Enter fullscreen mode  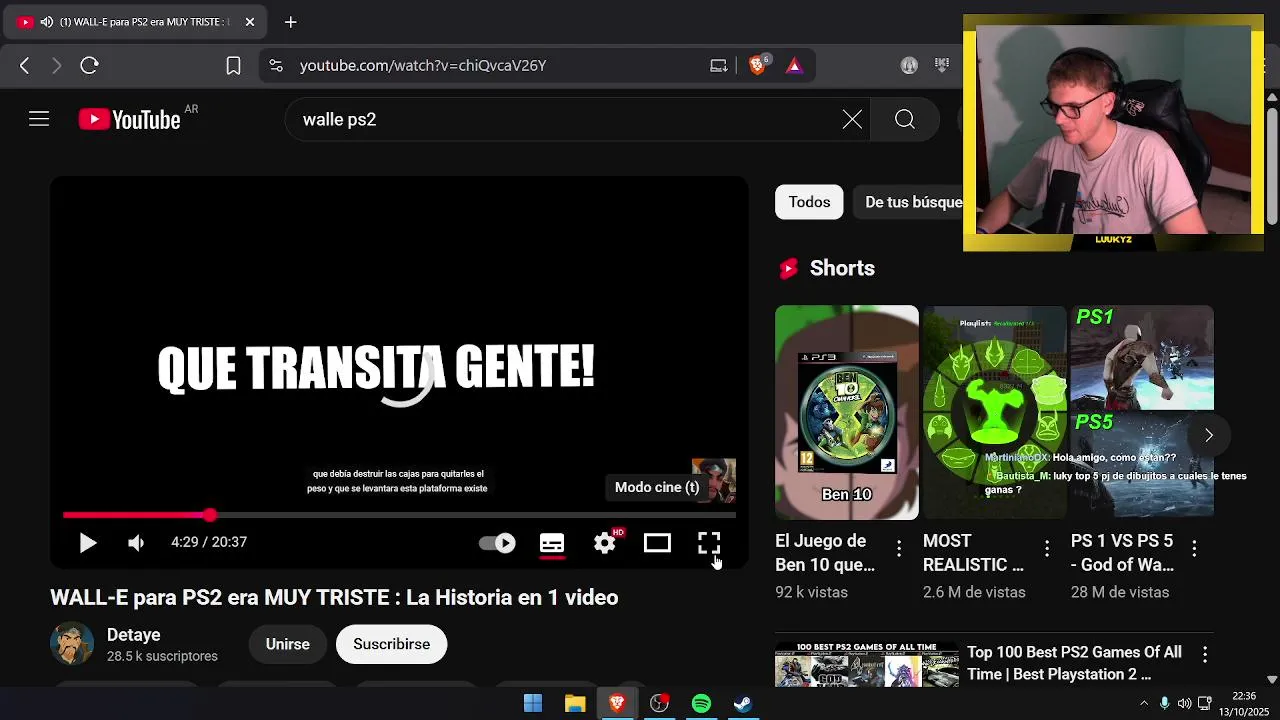(709, 543)
